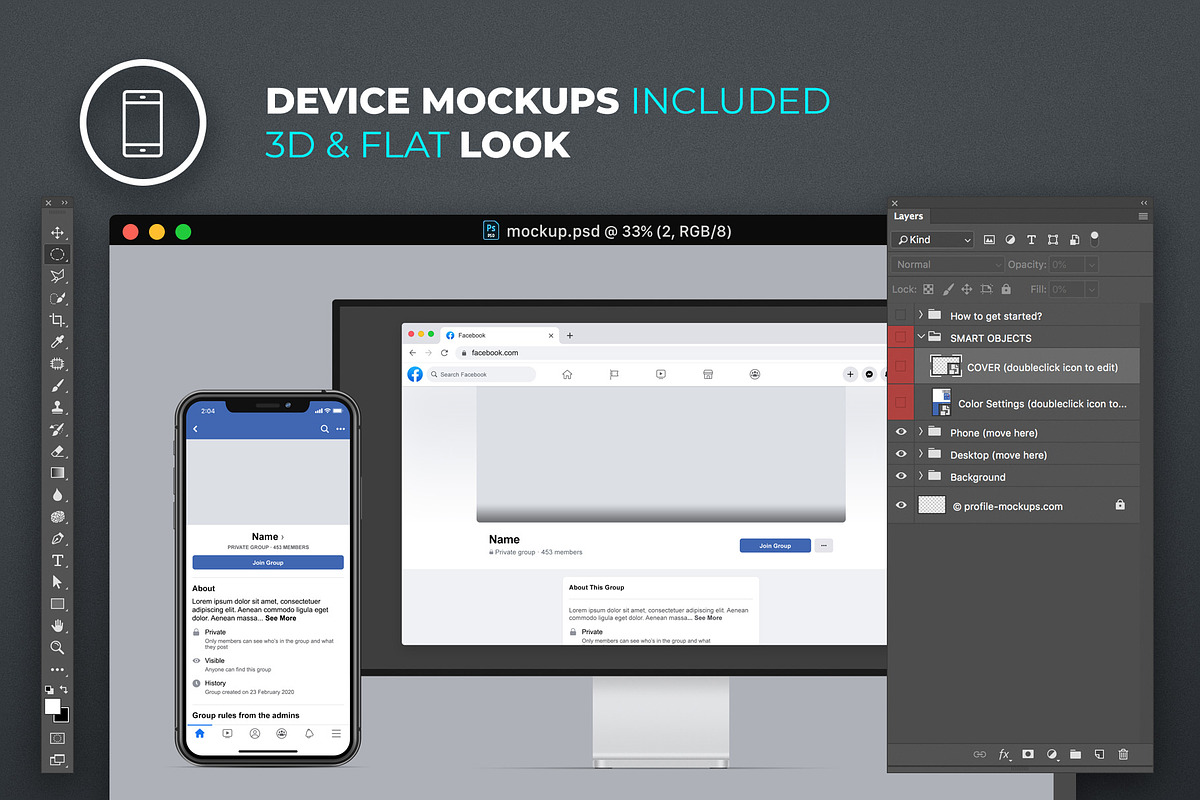Add a layer mask
1200x800 pixels.
pyautogui.click(x=1028, y=755)
